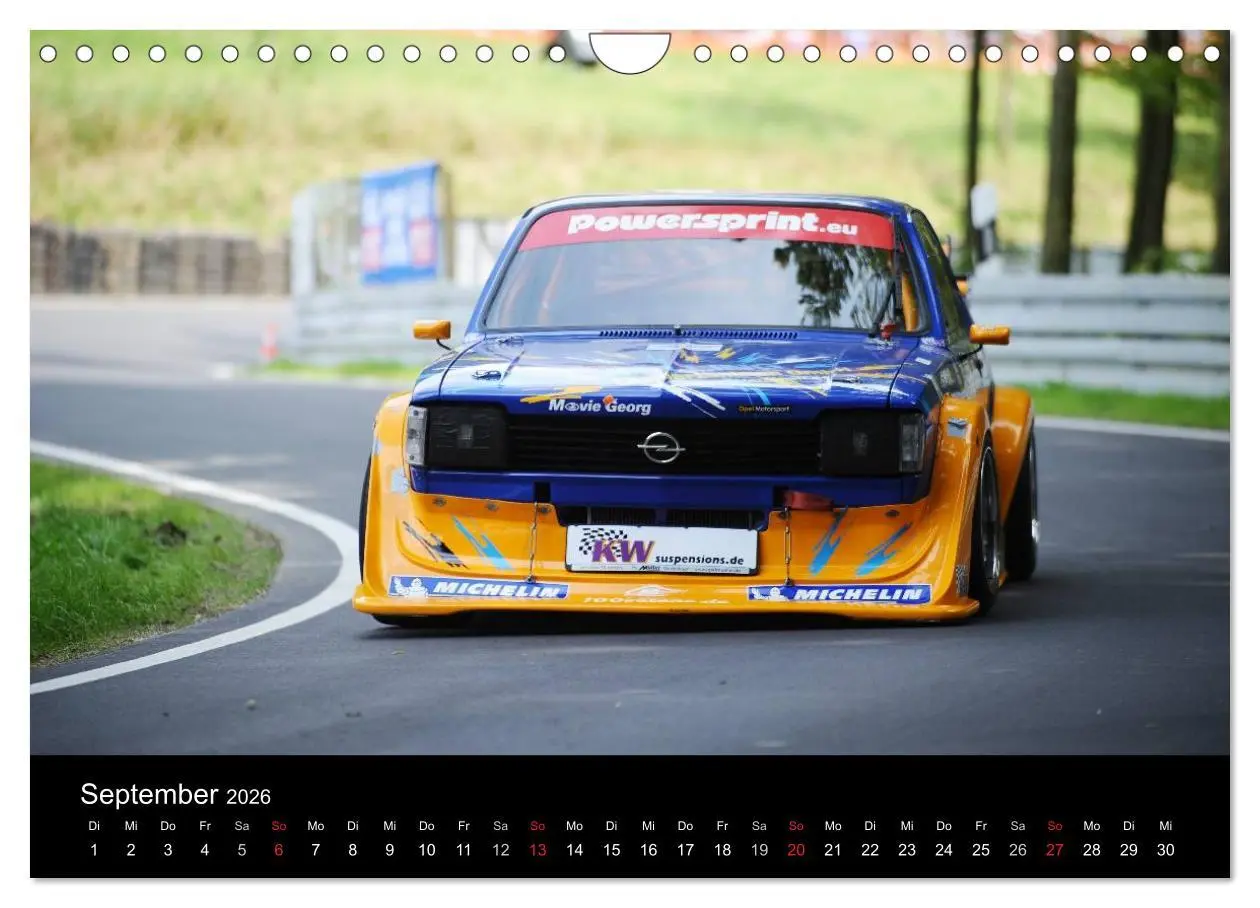The image size is (1260, 908).
Task: Click the Fr weekday label above 25
Action: pos(981,826)
